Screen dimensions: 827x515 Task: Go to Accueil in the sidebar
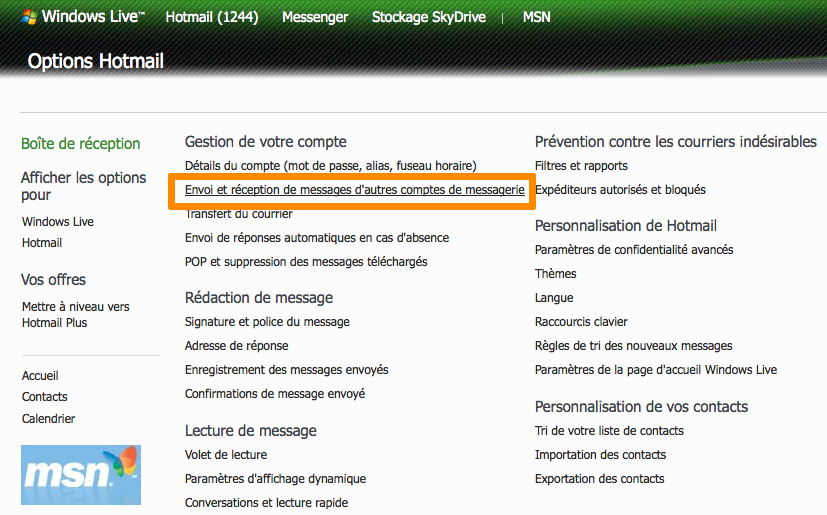click(40, 376)
